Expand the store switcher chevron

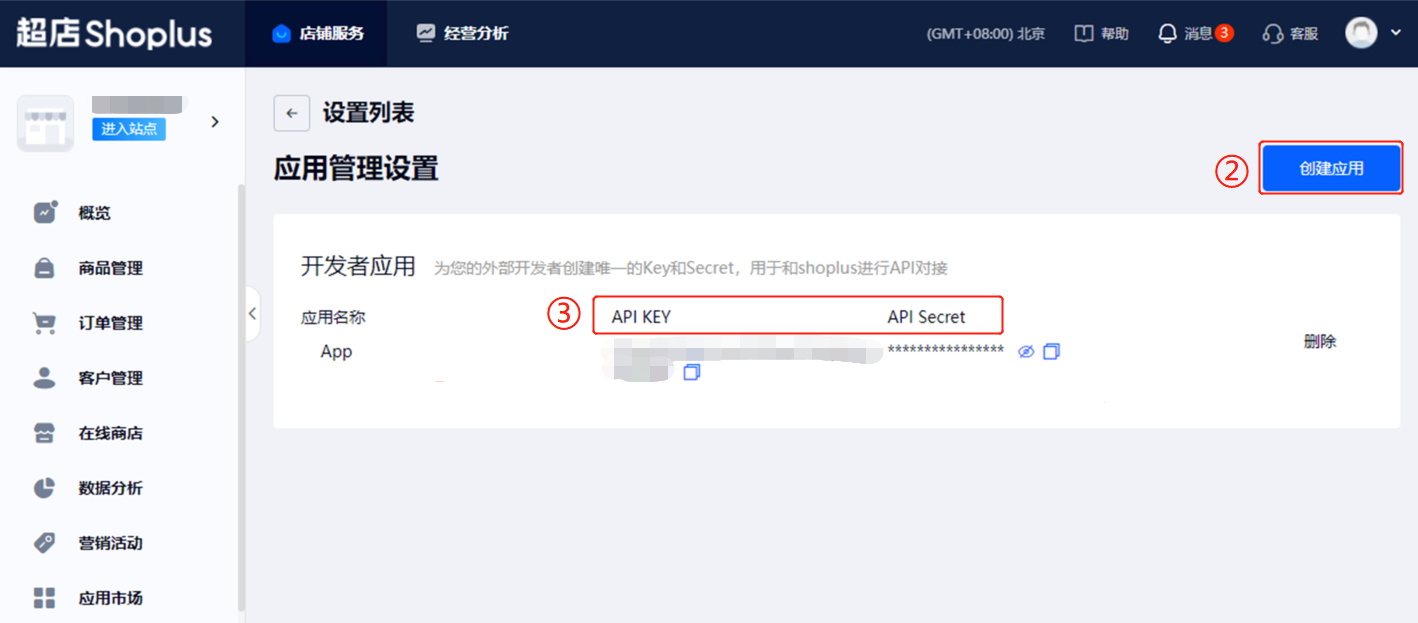(x=214, y=122)
